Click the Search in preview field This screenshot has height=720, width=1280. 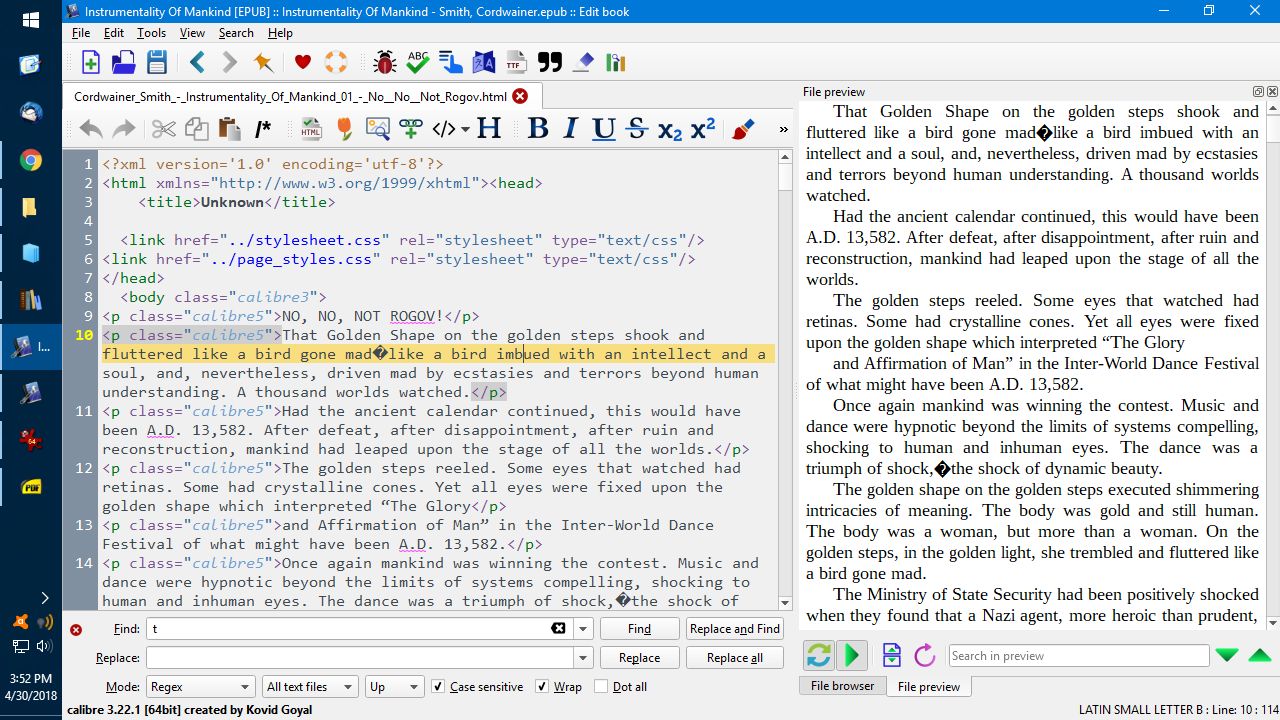pyautogui.click(x=1078, y=656)
